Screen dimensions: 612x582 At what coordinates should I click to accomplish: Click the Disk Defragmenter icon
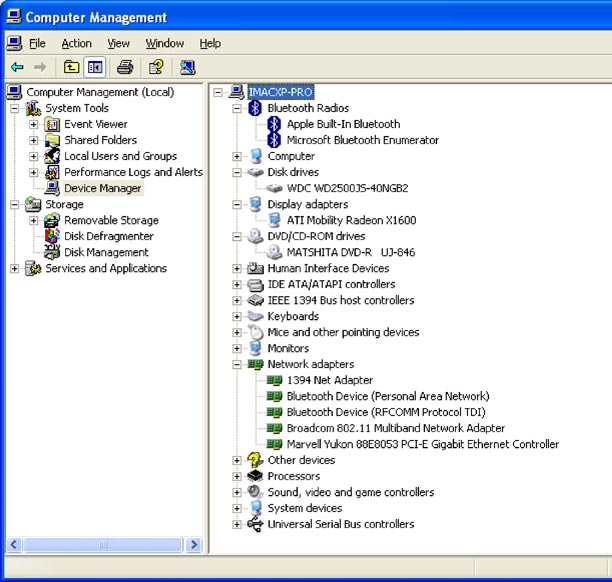(x=52, y=236)
